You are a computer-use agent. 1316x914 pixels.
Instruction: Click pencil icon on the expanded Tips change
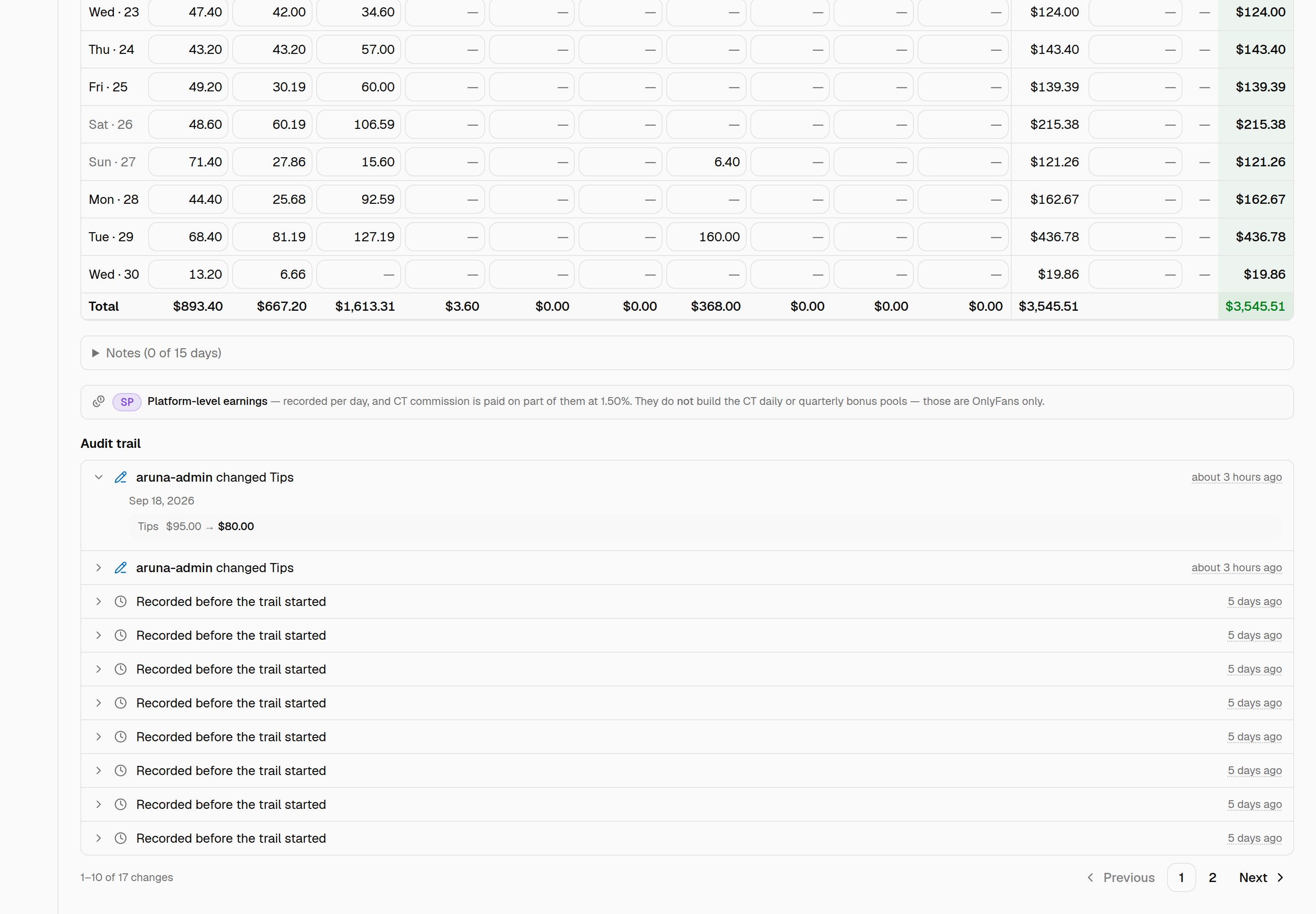click(120, 478)
